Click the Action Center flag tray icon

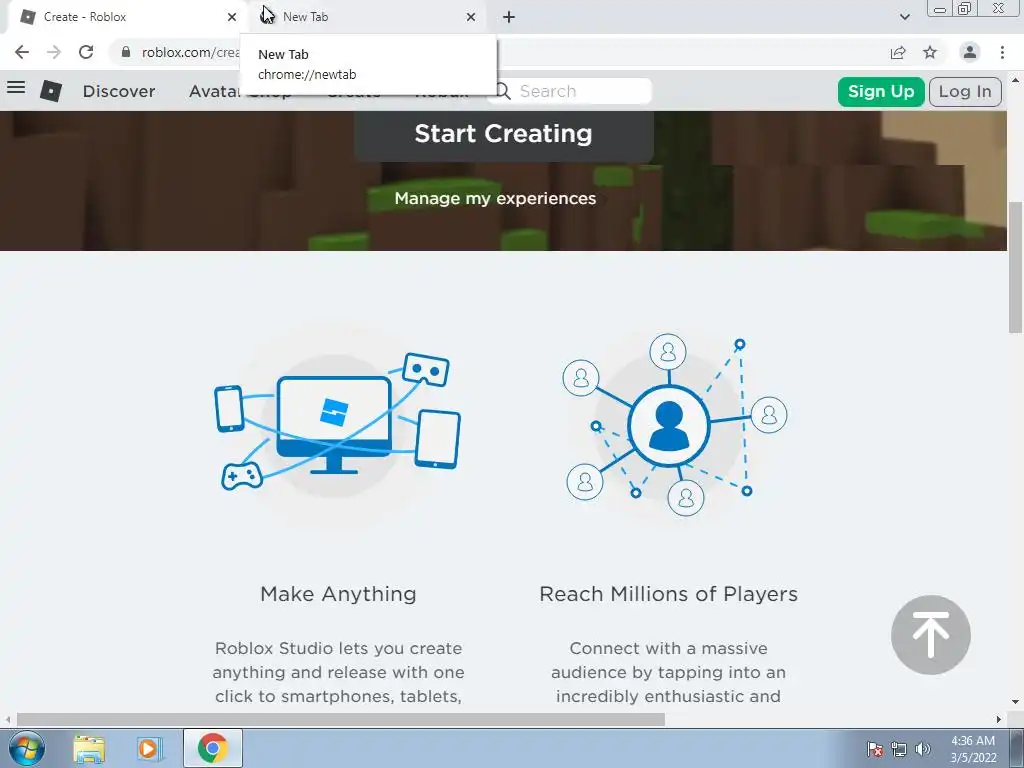tap(875, 749)
